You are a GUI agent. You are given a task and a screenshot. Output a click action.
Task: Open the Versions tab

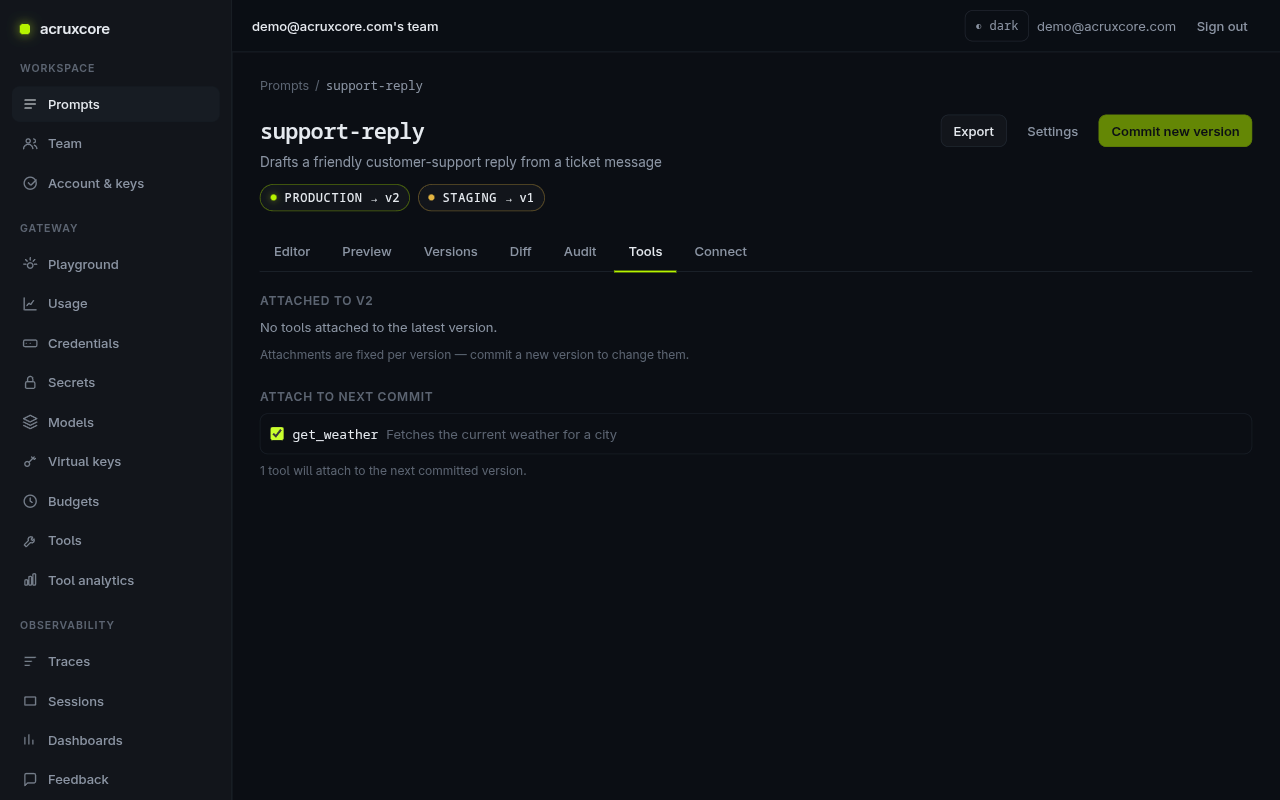451,252
